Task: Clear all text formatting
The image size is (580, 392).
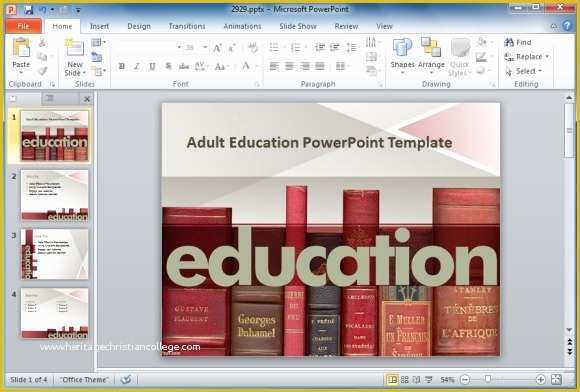Action: pos(253,48)
